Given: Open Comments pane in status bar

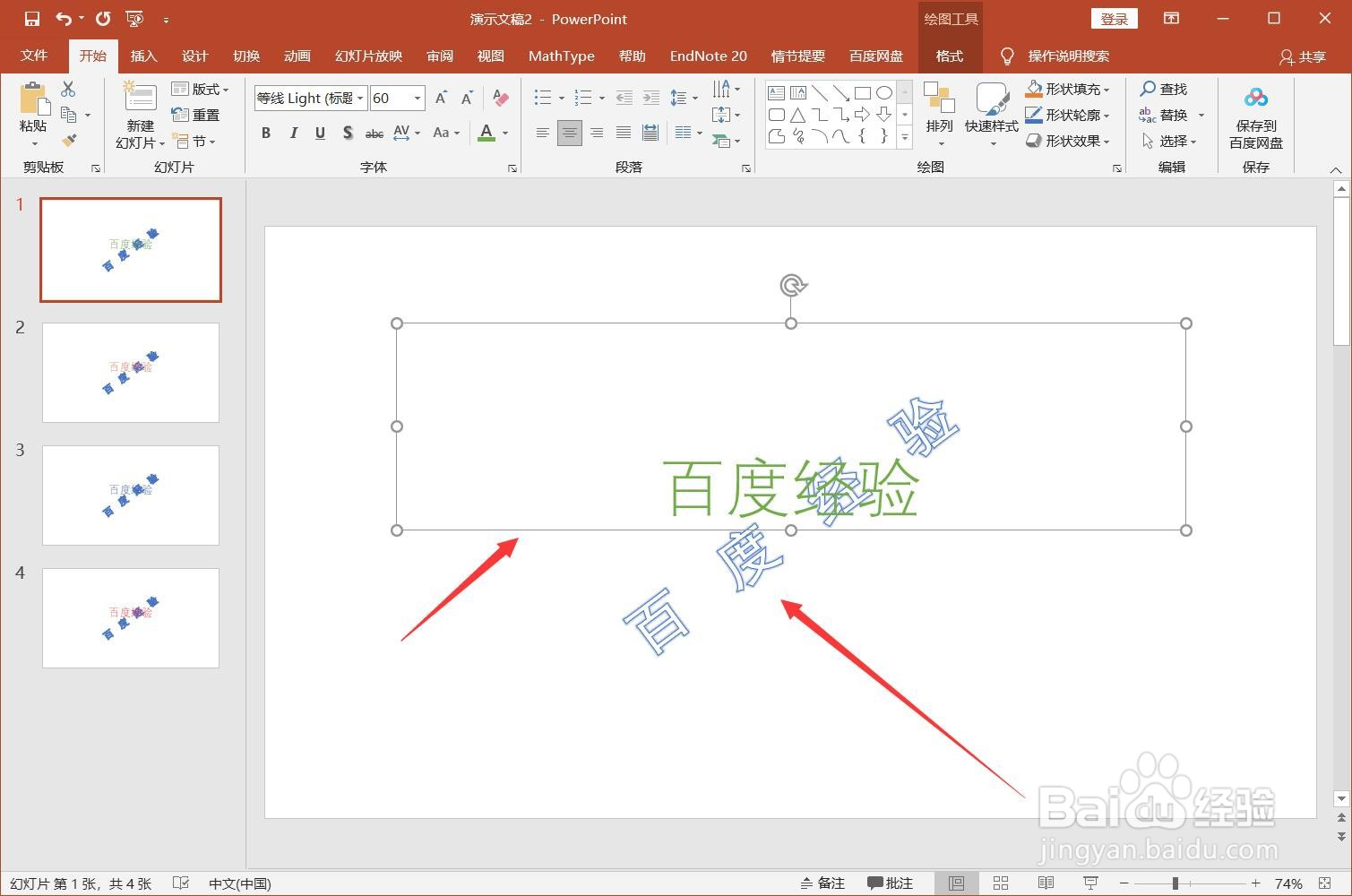Looking at the screenshot, I should (x=891, y=883).
